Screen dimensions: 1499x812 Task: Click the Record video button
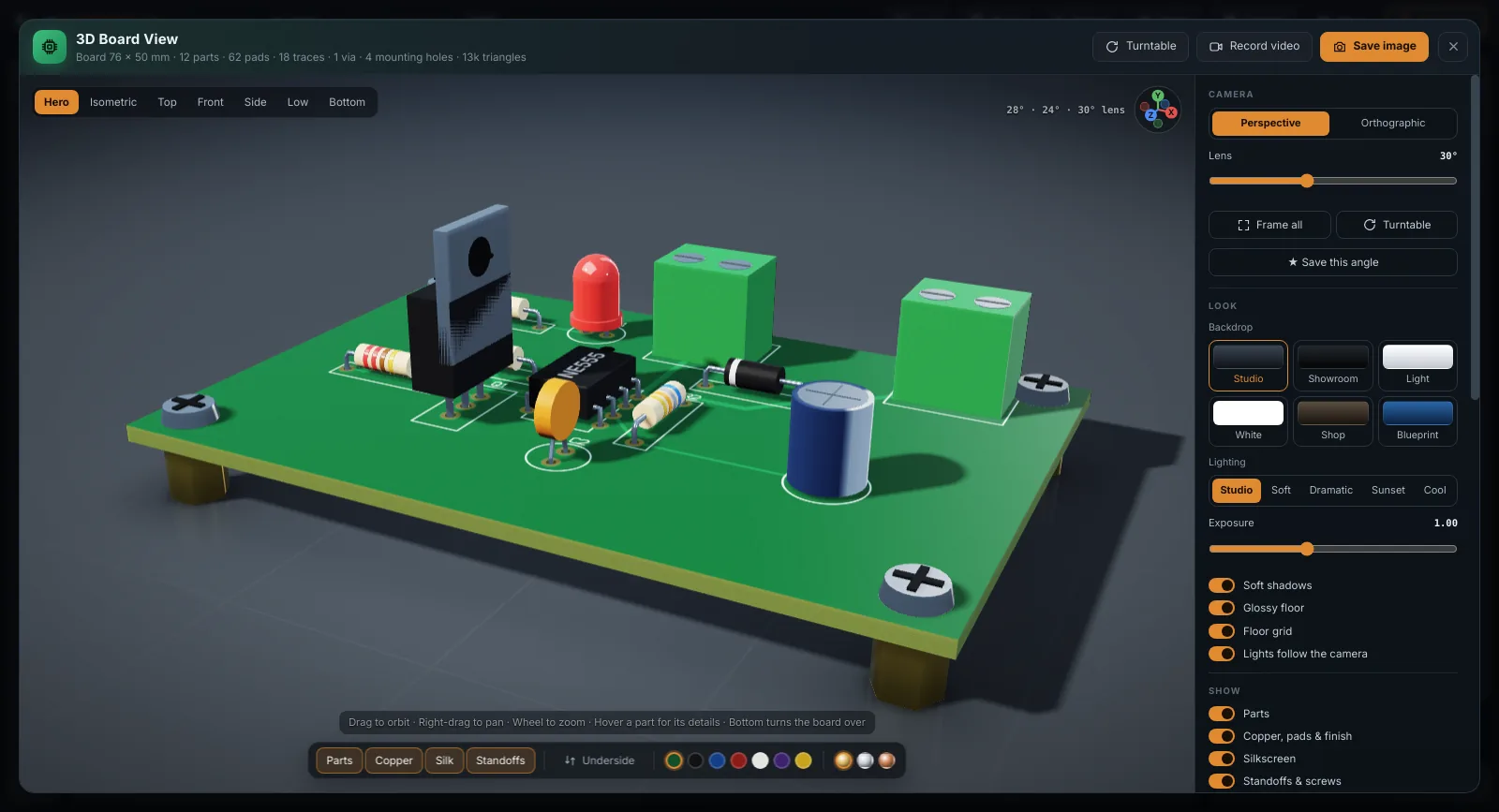[1254, 47]
